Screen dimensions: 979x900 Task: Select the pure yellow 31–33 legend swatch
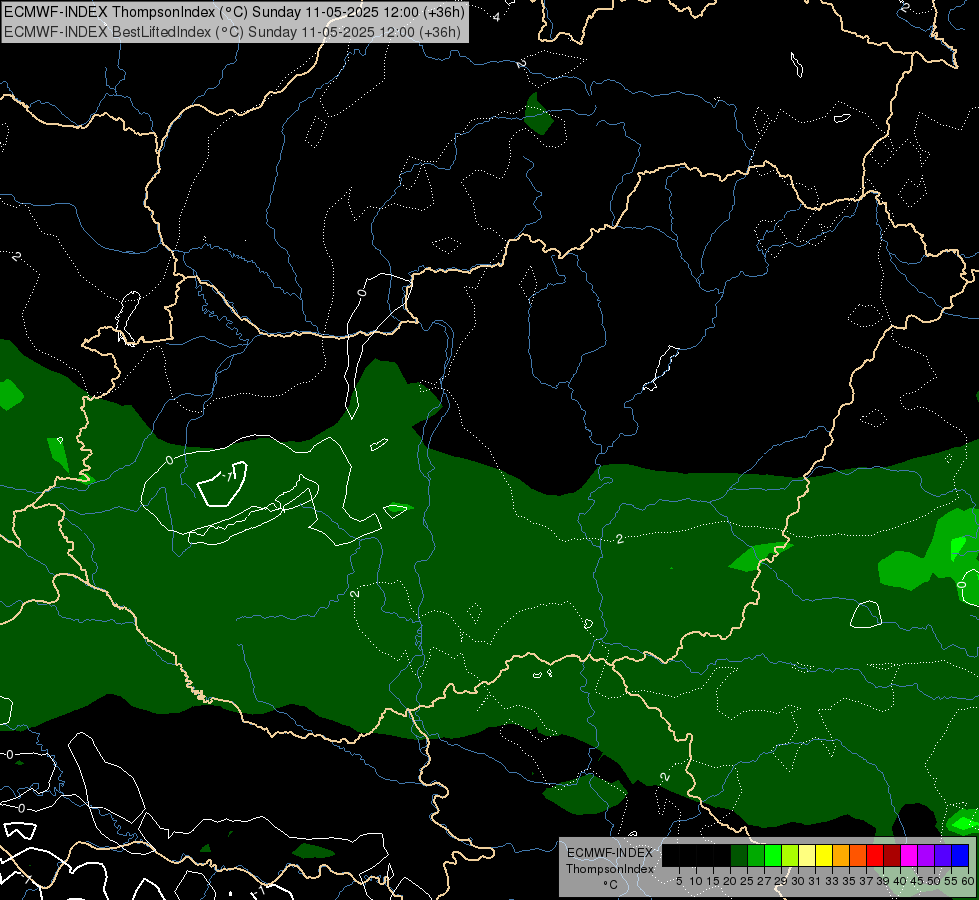(824, 856)
